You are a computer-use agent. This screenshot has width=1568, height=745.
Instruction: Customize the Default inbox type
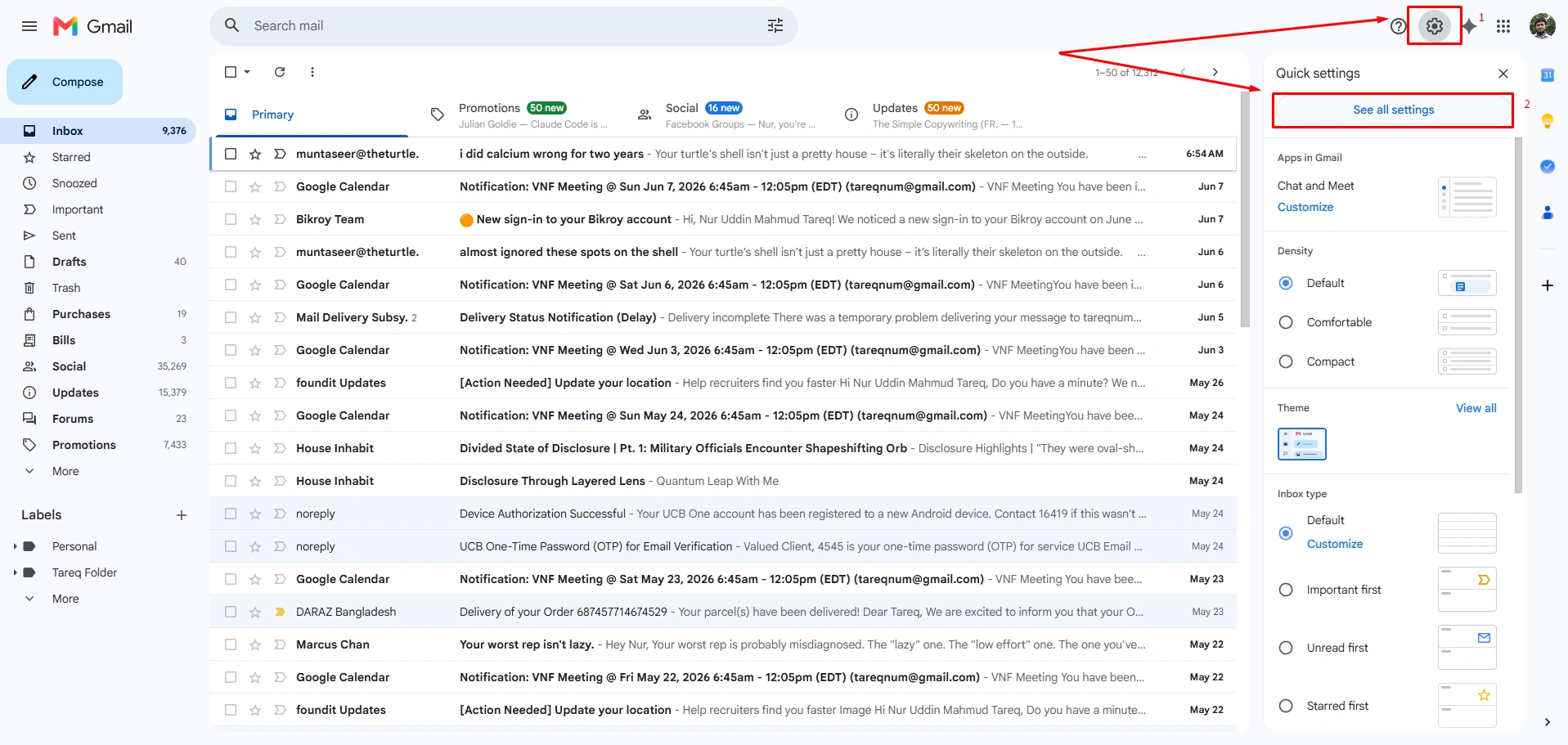point(1335,544)
